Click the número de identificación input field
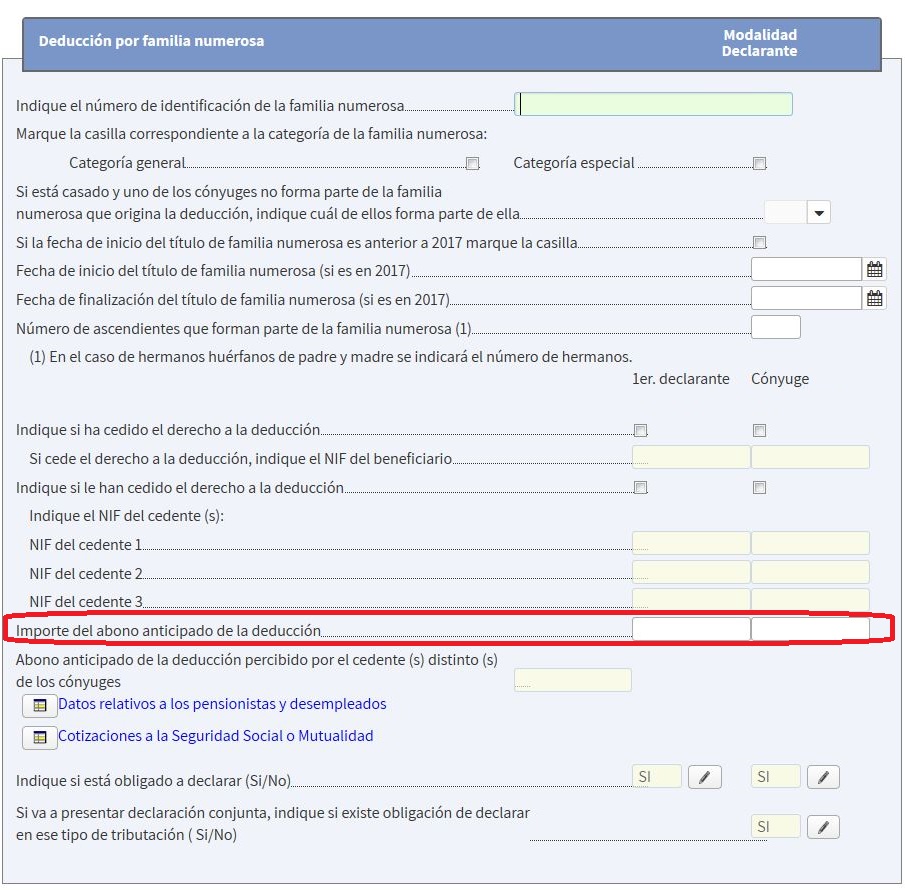Viewport: 905px width, 890px height. click(x=653, y=105)
